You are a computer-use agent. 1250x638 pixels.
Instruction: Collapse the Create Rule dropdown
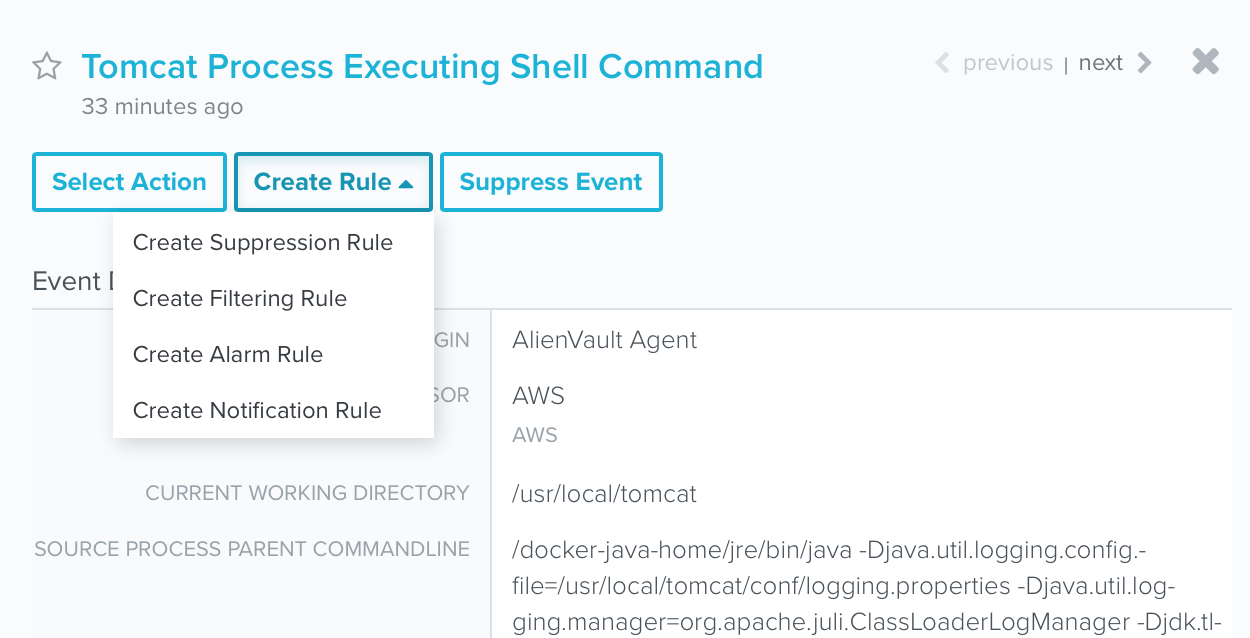[x=333, y=182]
